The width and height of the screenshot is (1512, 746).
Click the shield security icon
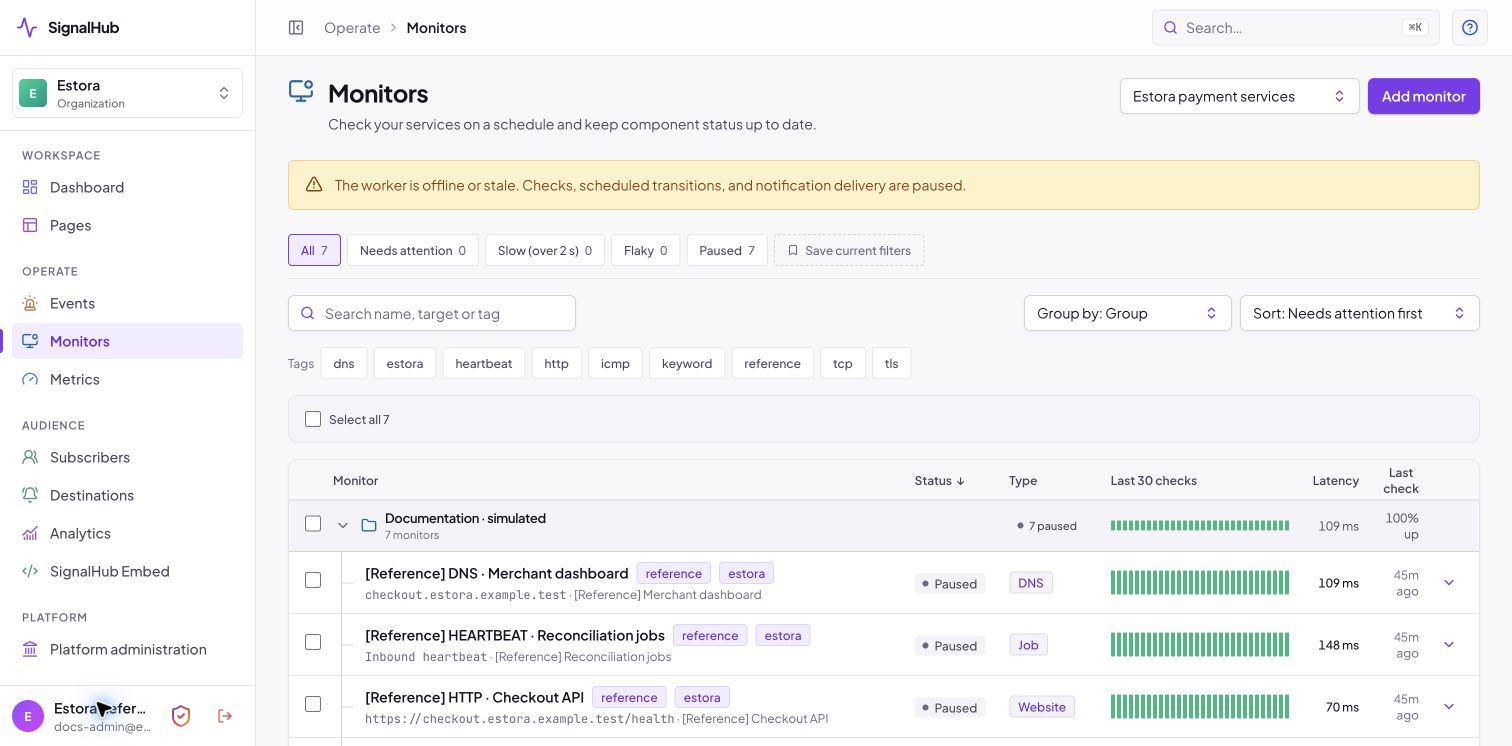[x=181, y=716]
